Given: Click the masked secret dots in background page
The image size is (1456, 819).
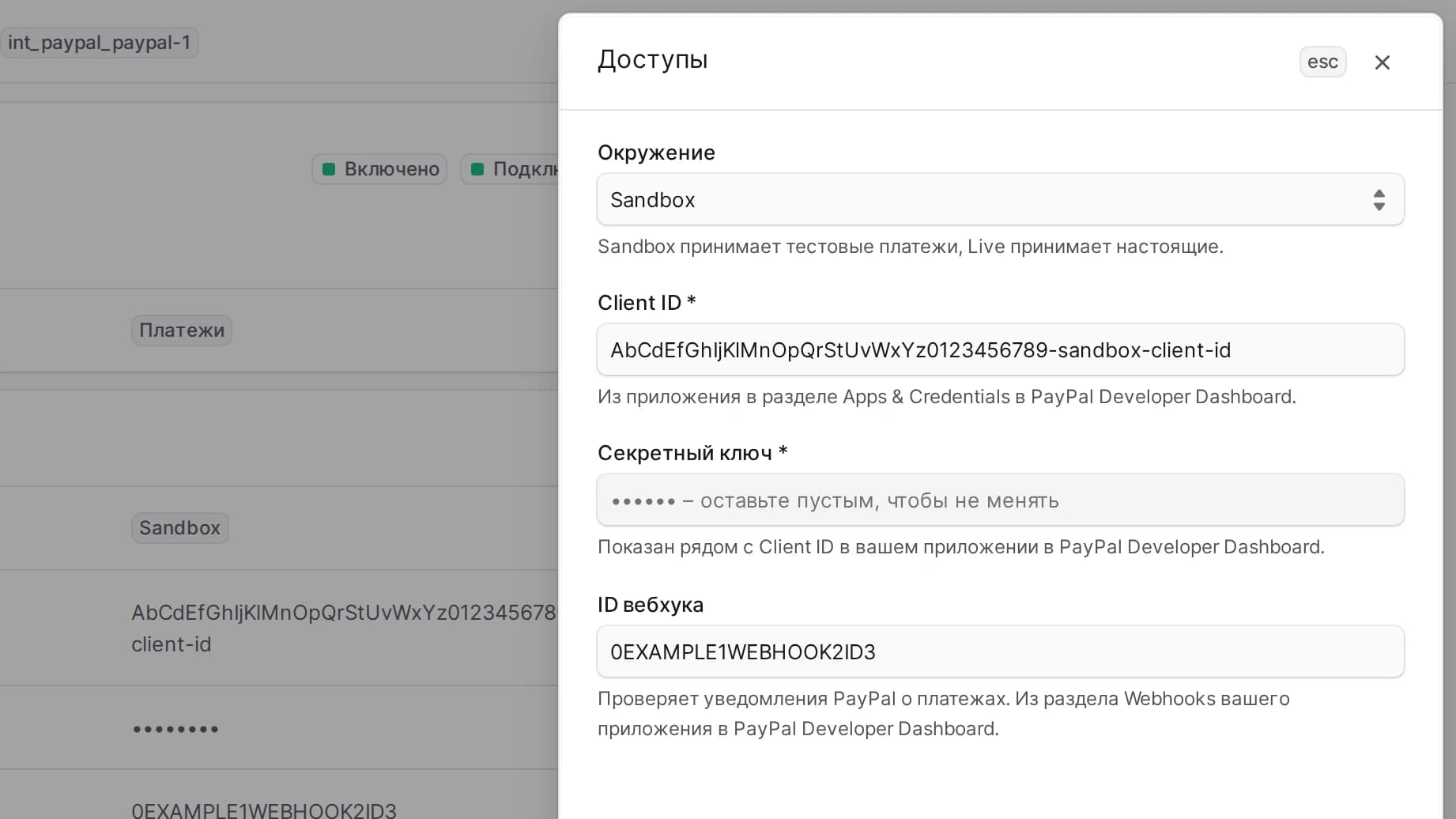Looking at the screenshot, I should click(175, 729).
